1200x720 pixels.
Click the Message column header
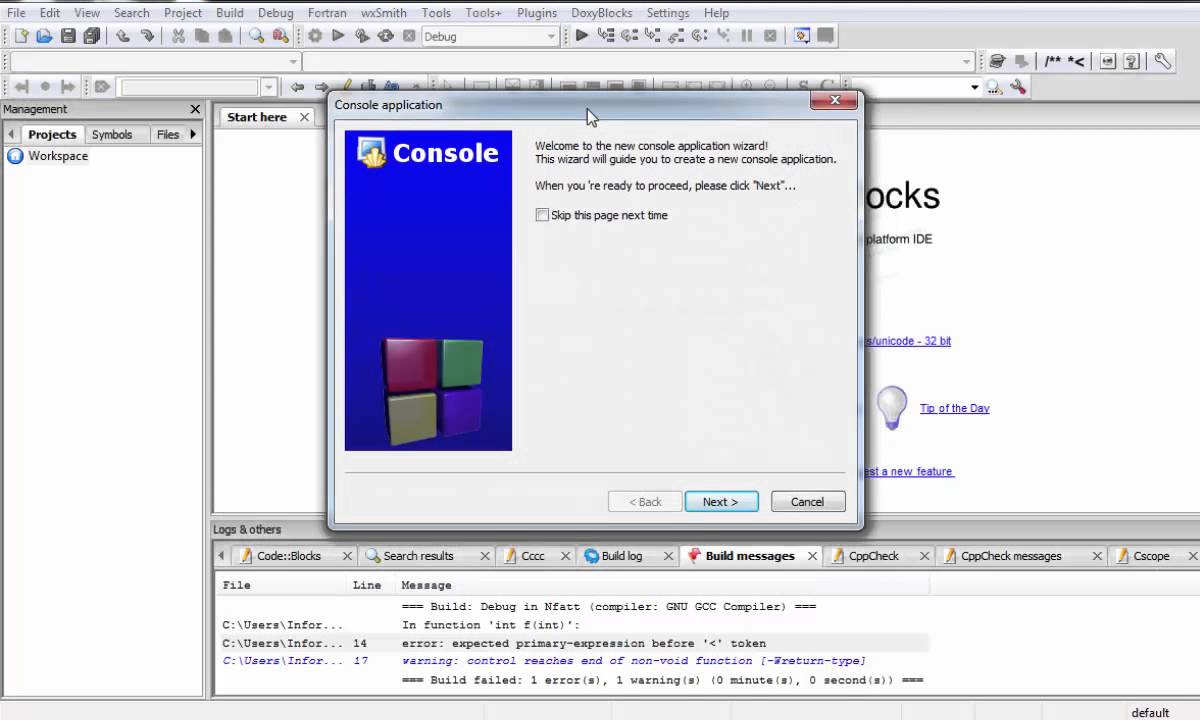click(427, 585)
